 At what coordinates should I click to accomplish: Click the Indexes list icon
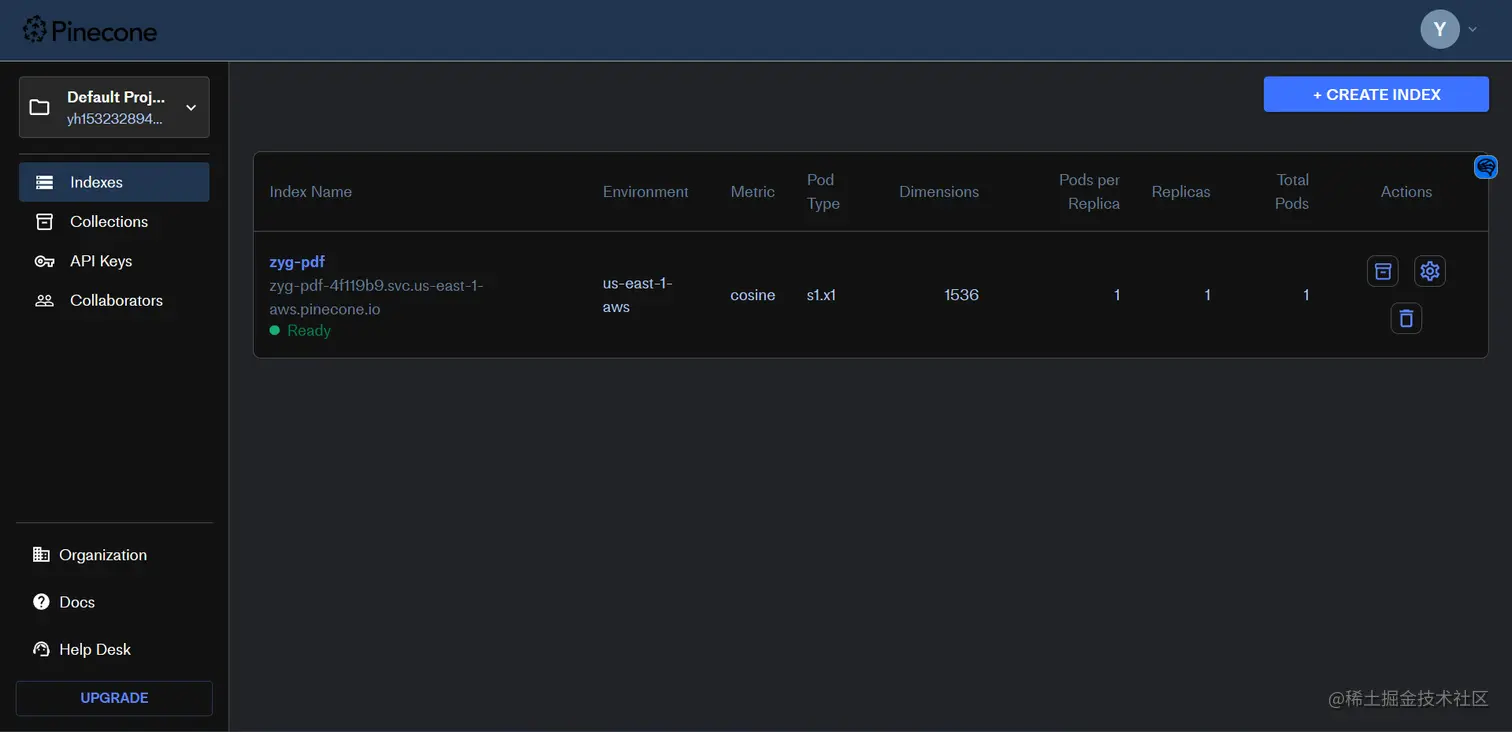(x=44, y=183)
